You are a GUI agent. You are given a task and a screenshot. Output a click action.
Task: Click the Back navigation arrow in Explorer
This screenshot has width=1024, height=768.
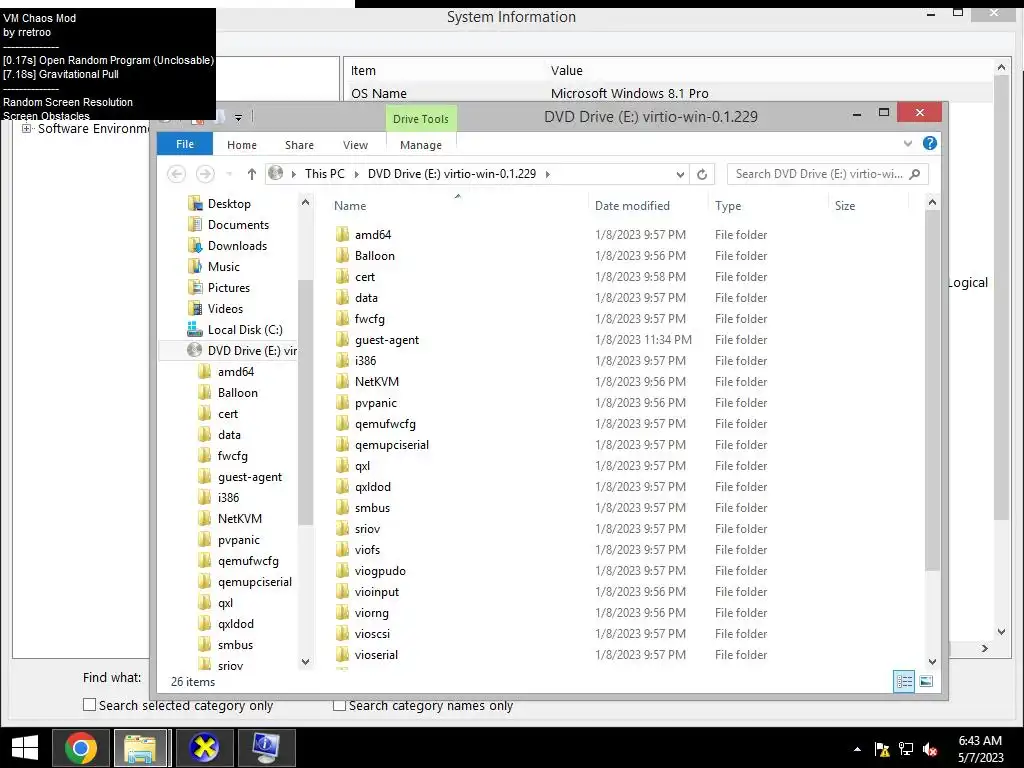coord(176,174)
